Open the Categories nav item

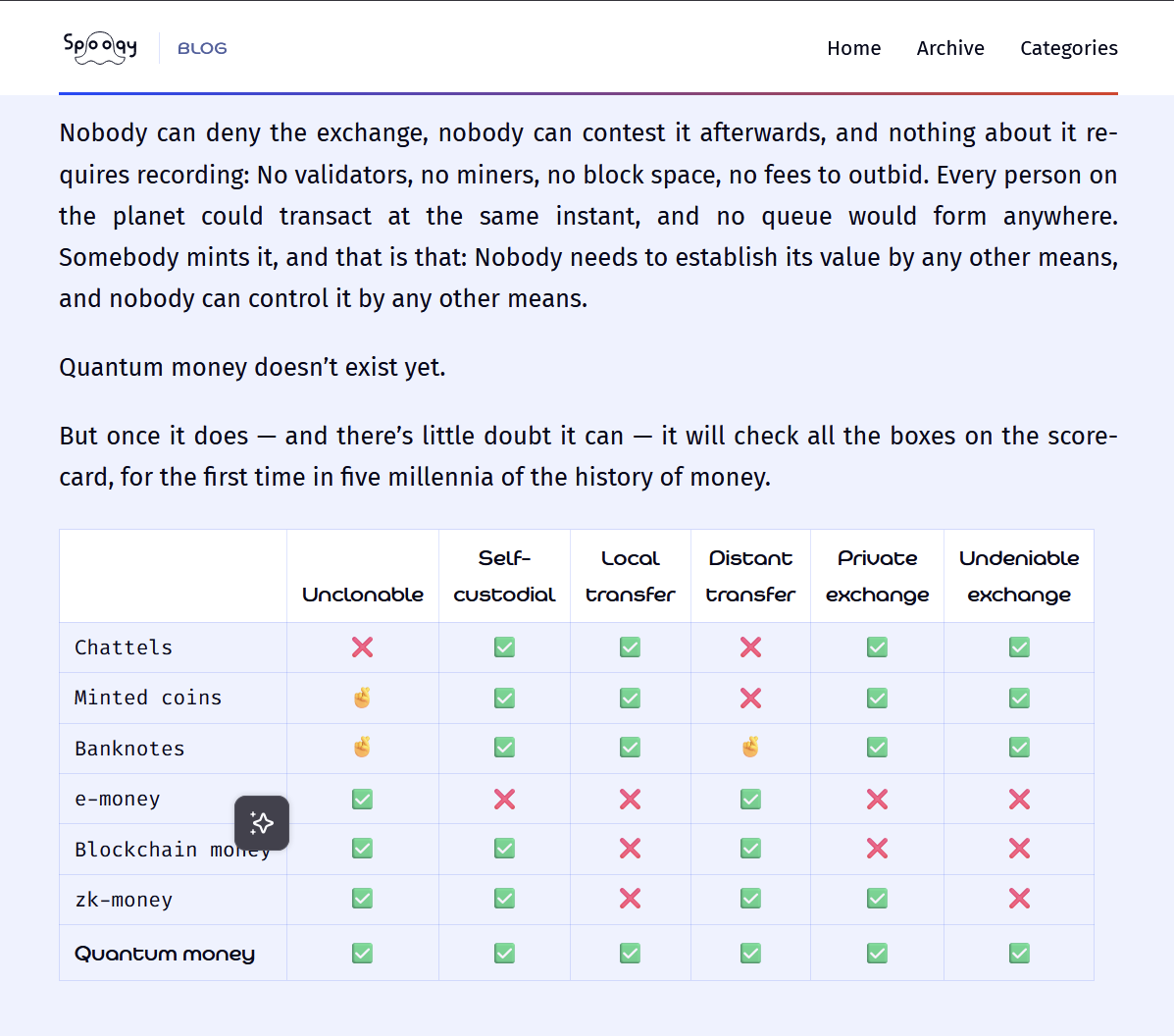[x=1068, y=48]
